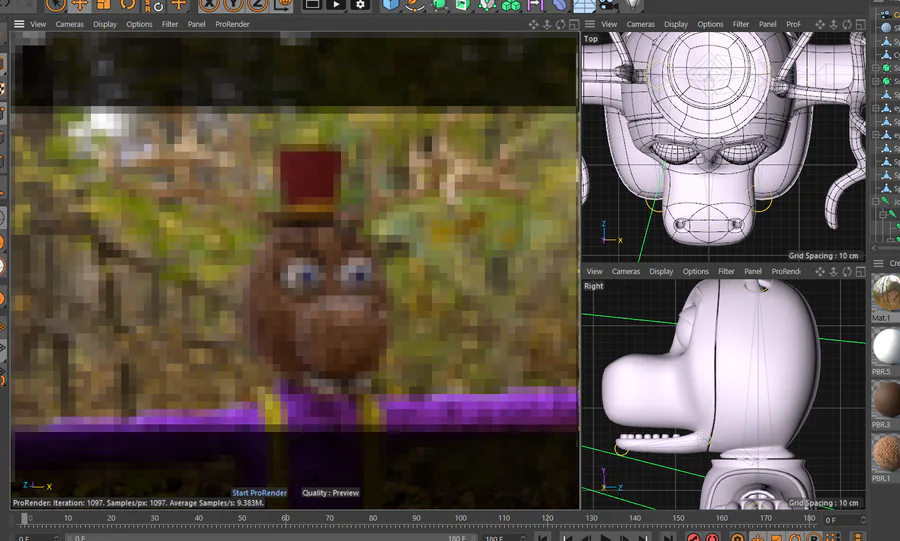Image resolution: width=900 pixels, height=541 pixels.
Task: Expand the first green generator object row
Action: point(876,68)
